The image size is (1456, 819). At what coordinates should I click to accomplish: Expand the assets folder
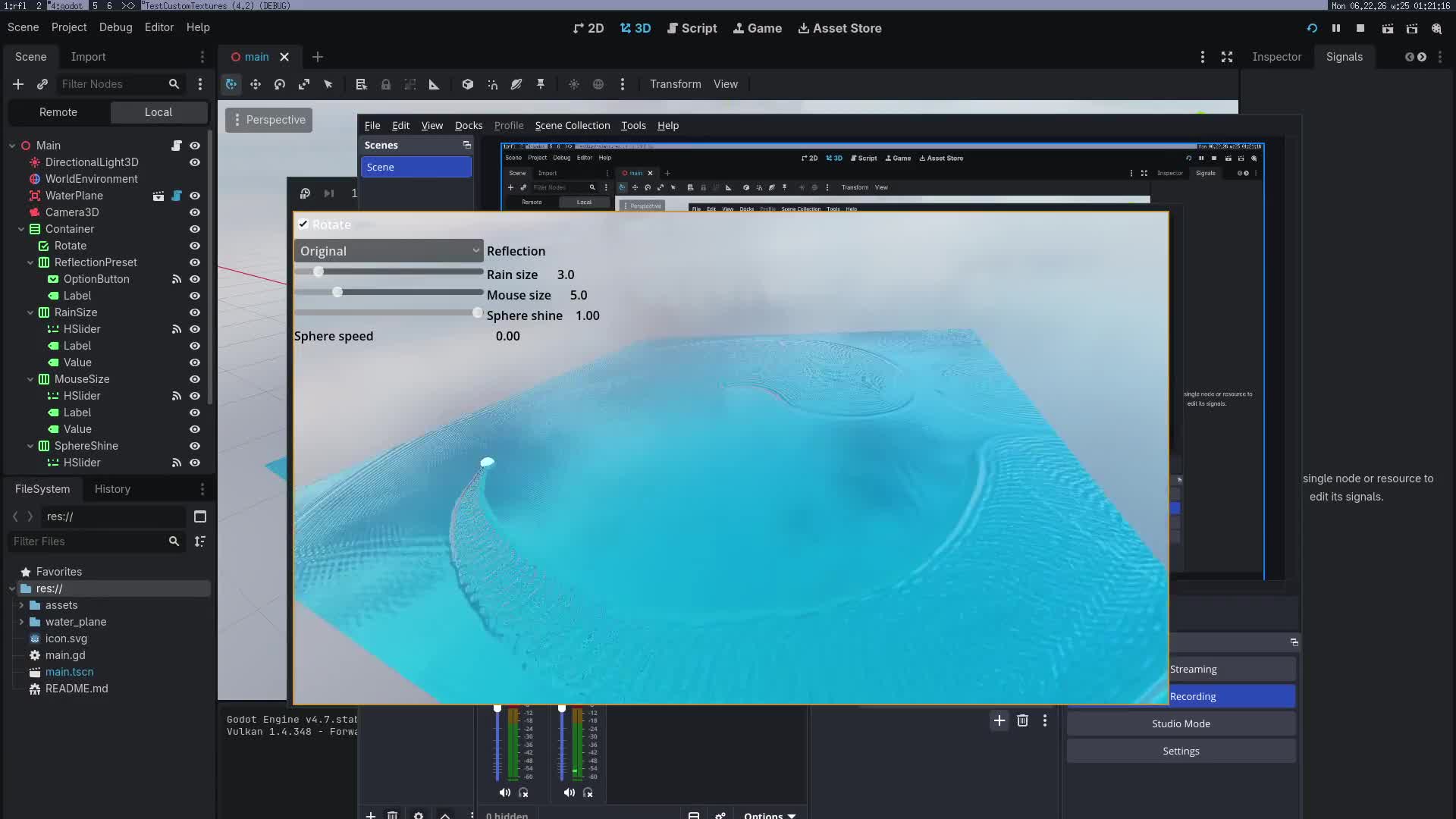click(x=21, y=605)
